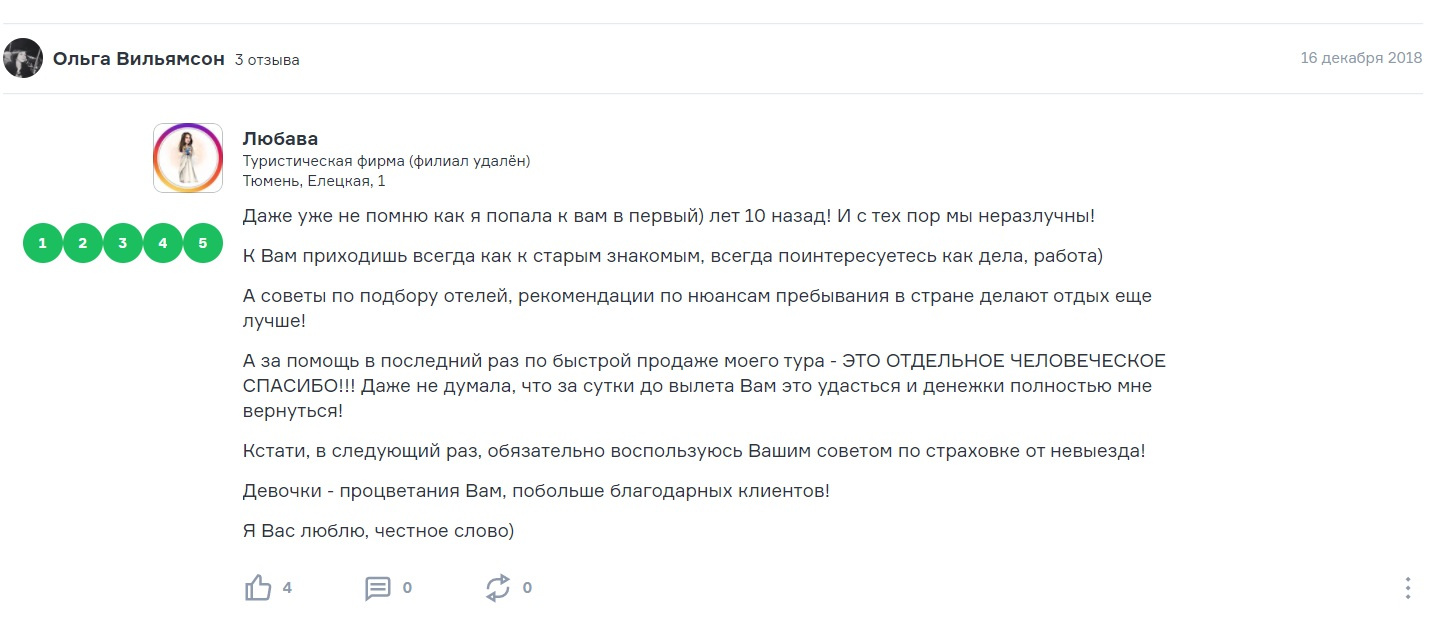1429x630 pixels.
Task: Select rating circle number 1
Action: pos(43,243)
